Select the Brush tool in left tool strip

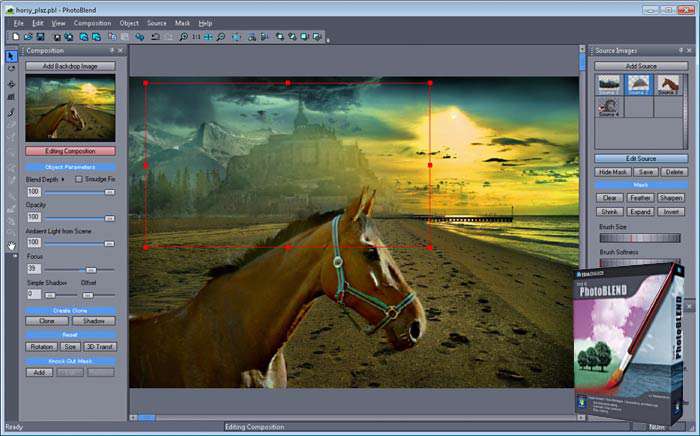(x=11, y=112)
